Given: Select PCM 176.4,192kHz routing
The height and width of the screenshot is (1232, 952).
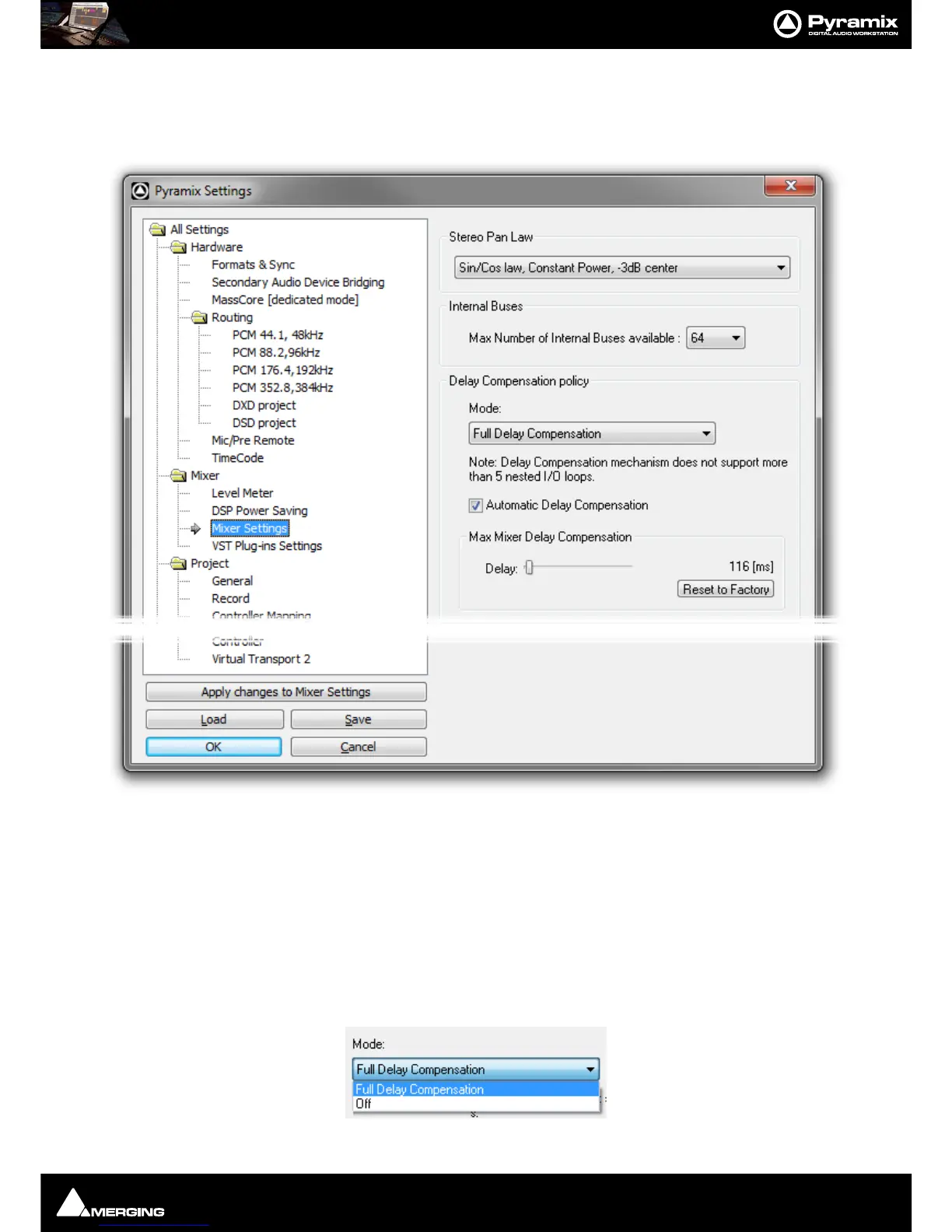Looking at the screenshot, I should click(282, 370).
